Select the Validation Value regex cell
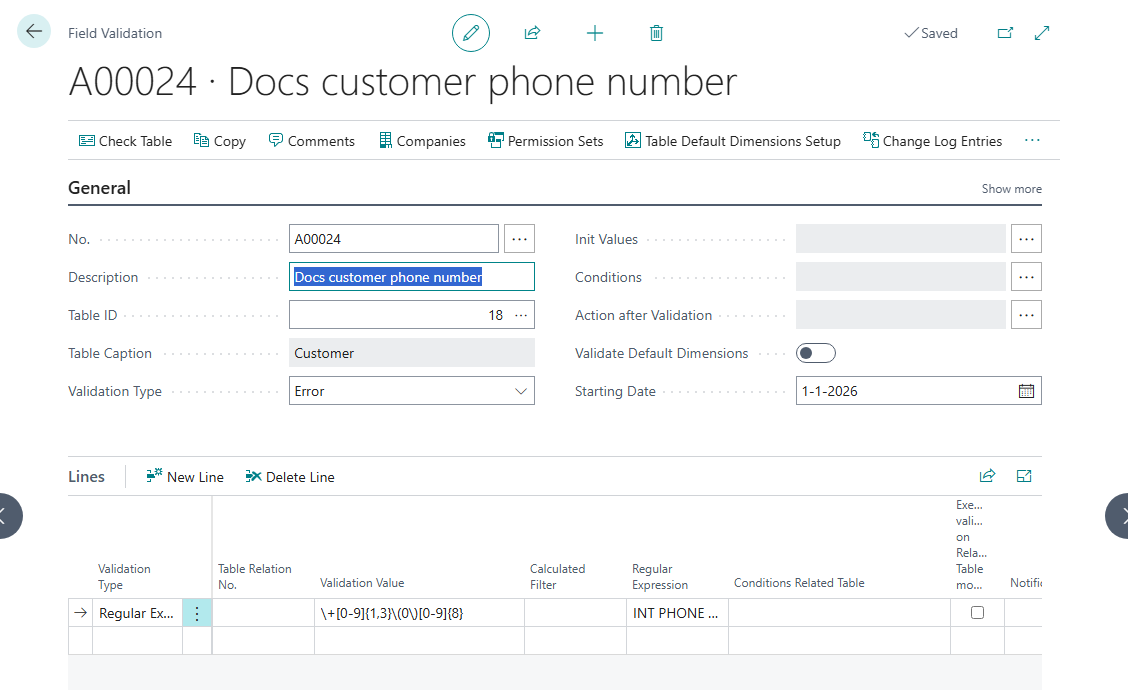Image resolution: width=1128 pixels, height=690 pixels. 419,613
